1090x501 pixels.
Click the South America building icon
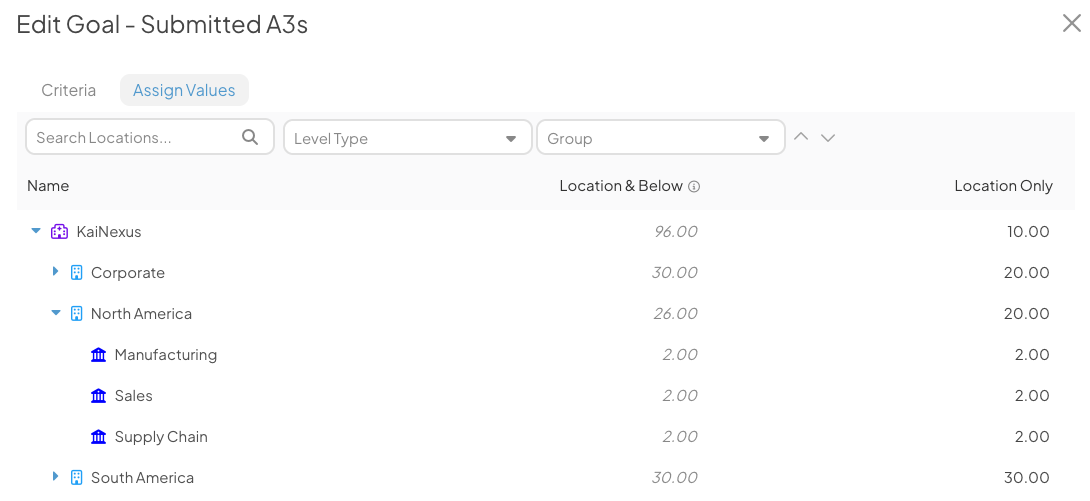pos(77,477)
